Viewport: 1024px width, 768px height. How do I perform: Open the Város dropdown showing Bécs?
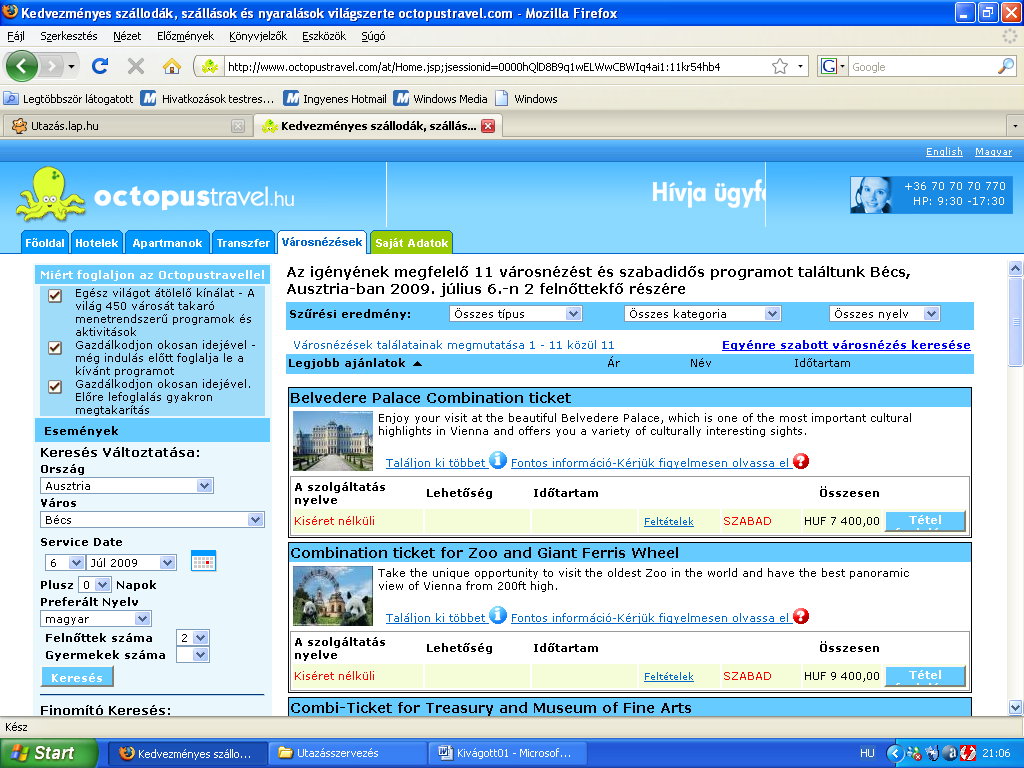click(152, 520)
